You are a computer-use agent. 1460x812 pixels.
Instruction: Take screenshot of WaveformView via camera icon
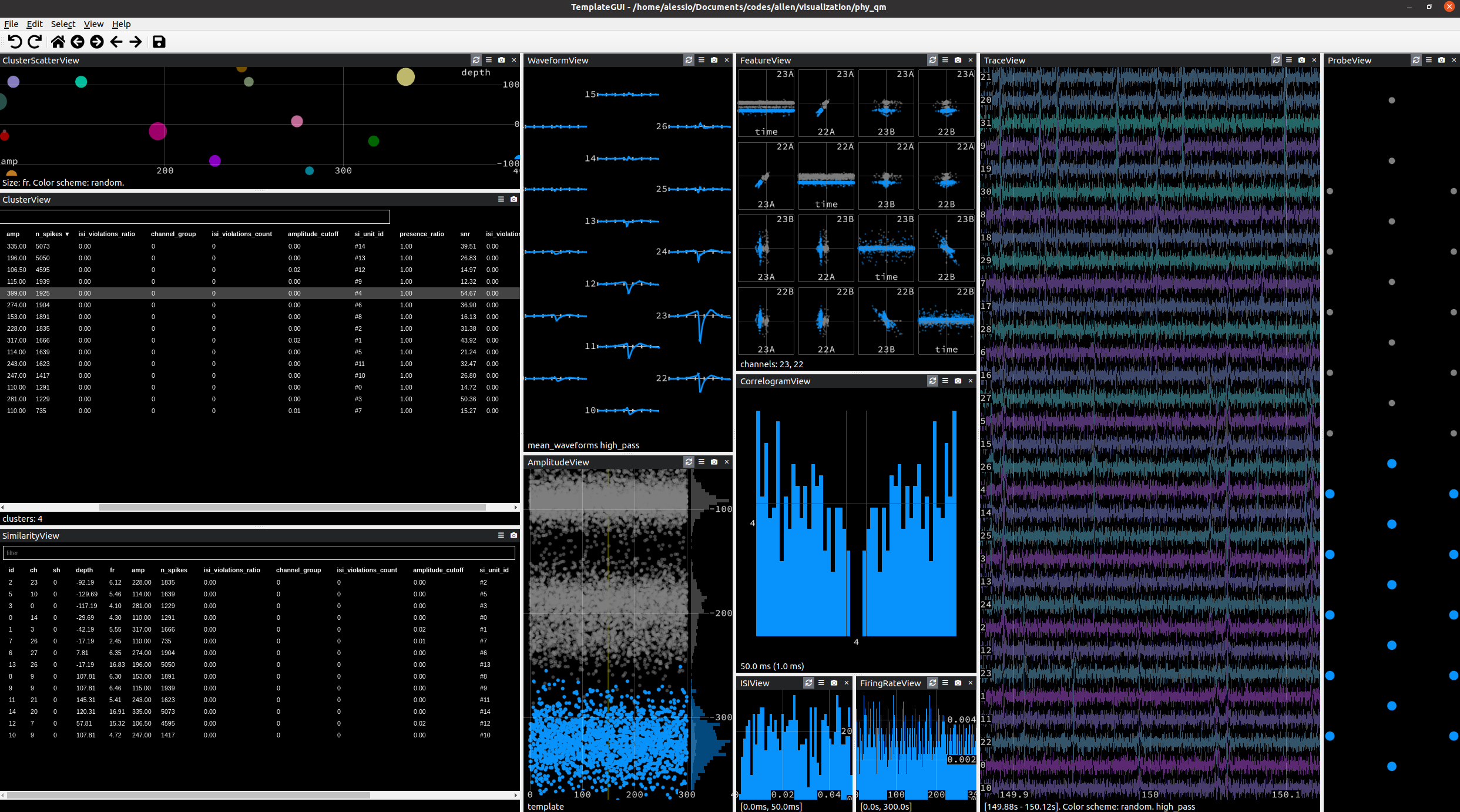pyautogui.click(x=714, y=60)
